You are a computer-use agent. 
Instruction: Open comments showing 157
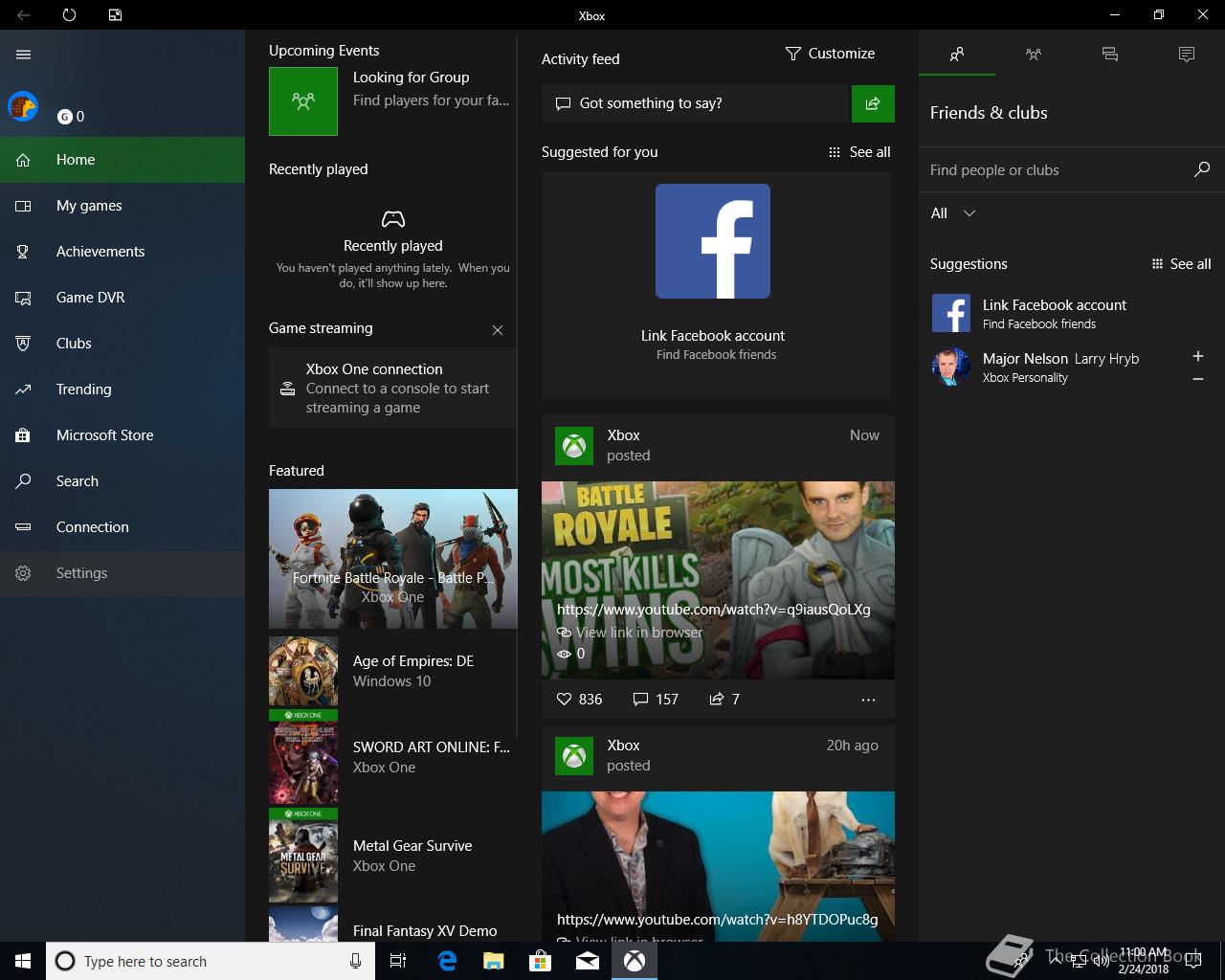[x=656, y=700]
